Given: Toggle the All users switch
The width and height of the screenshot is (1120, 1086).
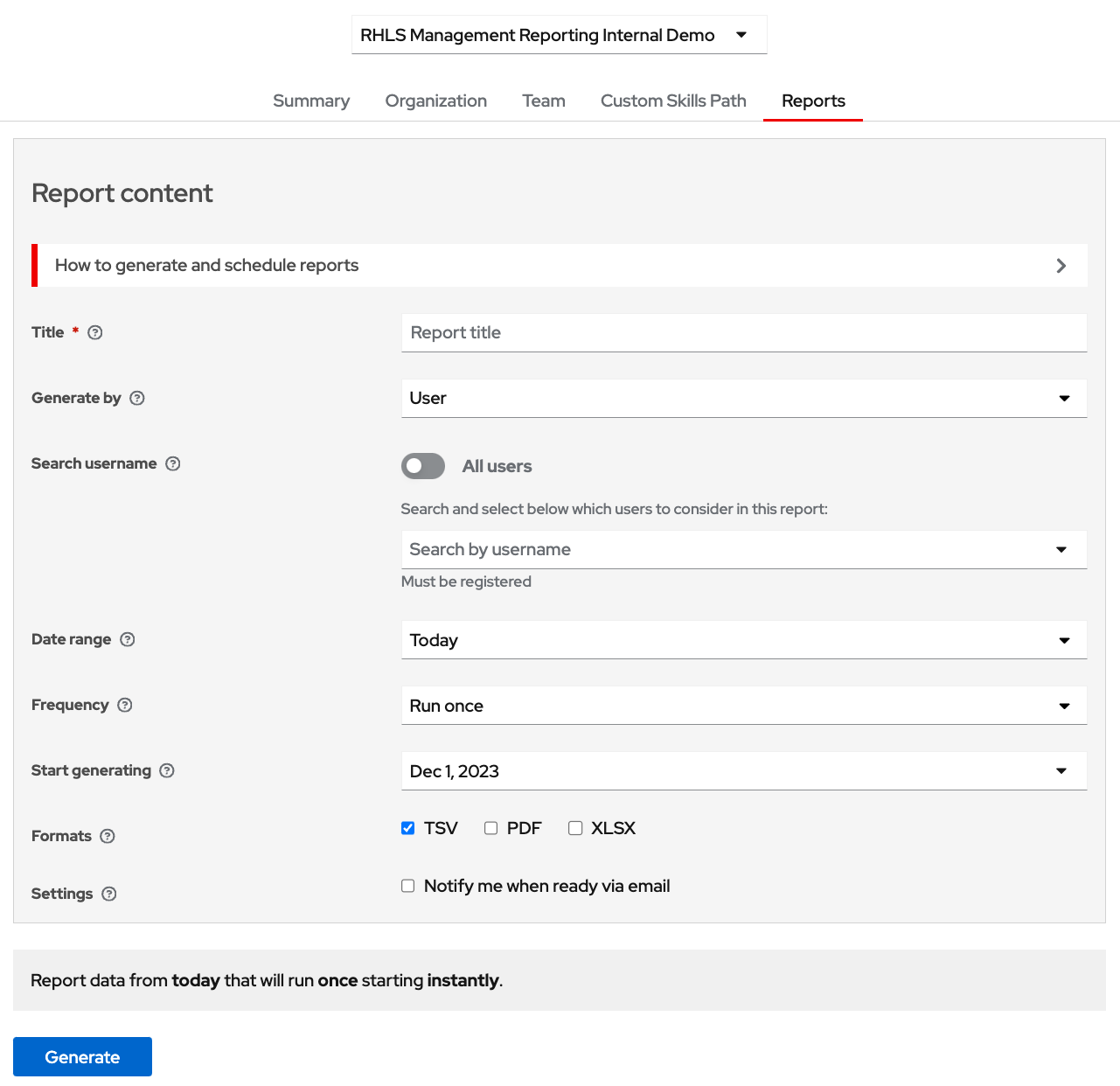Looking at the screenshot, I should pyautogui.click(x=422, y=466).
